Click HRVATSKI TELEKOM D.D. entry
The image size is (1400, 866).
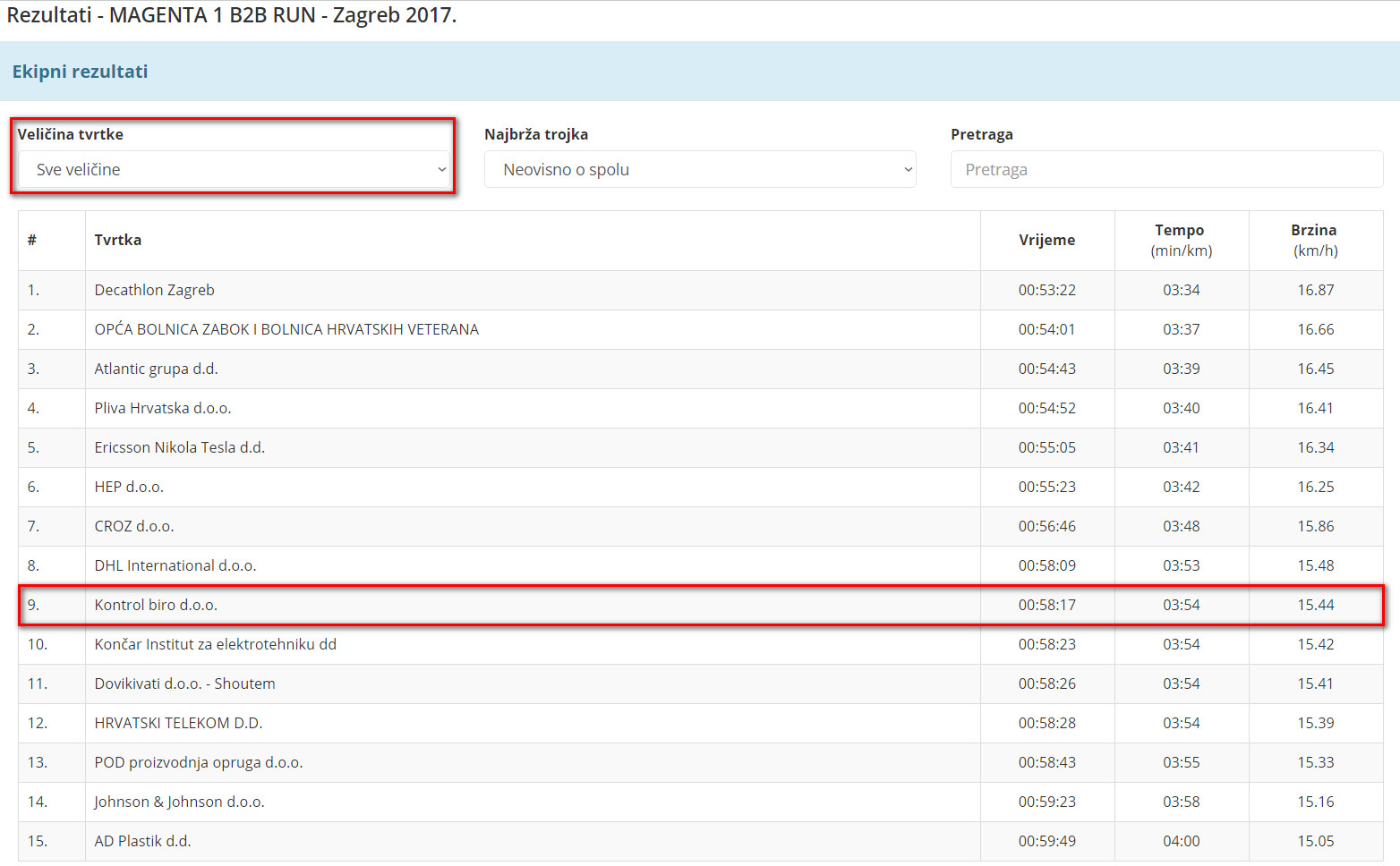179,723
